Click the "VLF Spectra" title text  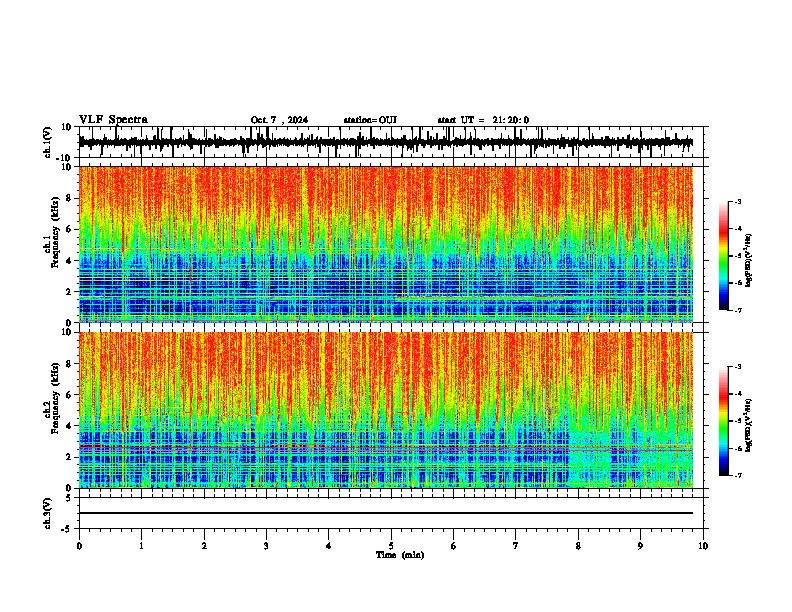pos(113,120)
